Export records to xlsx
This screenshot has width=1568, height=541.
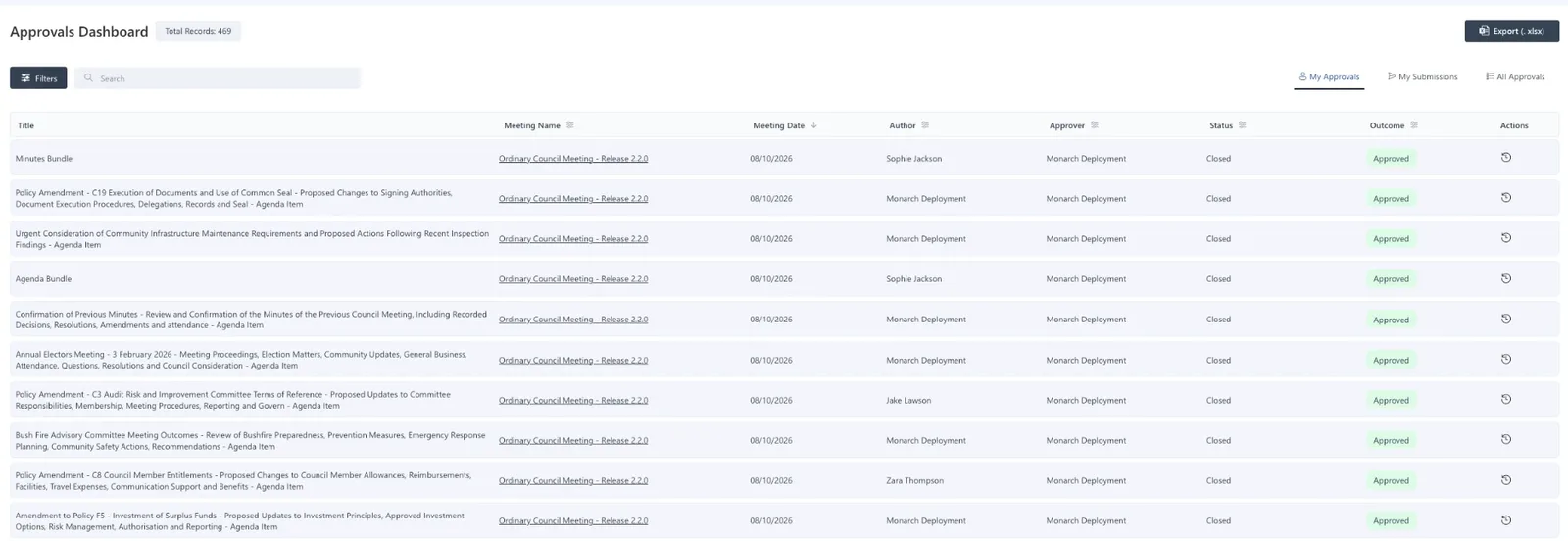pyautogui.click(x=1511, y=31)
